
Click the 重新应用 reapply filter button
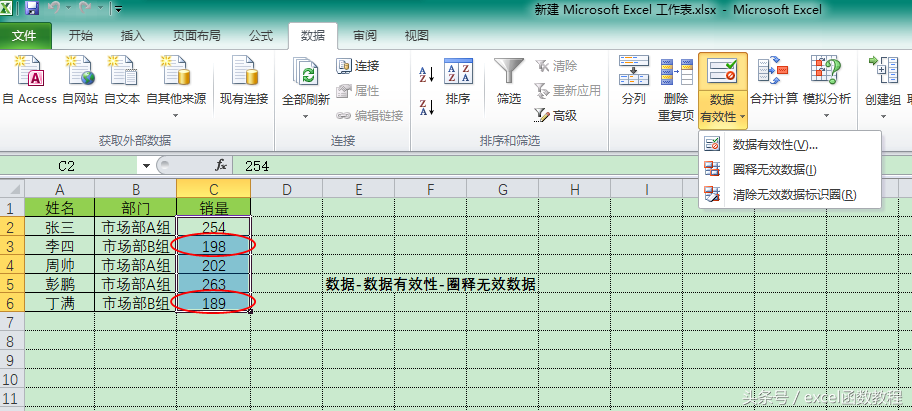tap(568, 91)
